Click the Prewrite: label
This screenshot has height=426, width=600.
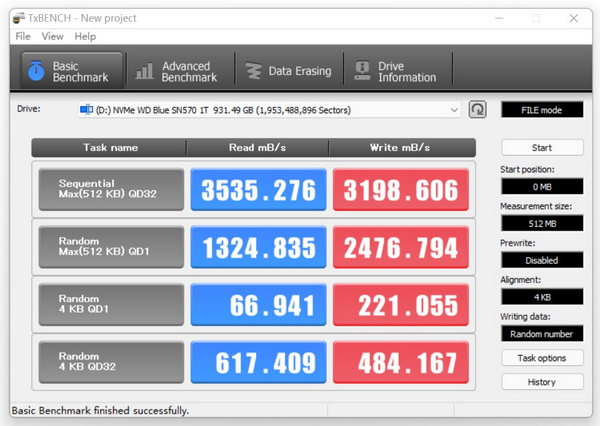[518, 243]
